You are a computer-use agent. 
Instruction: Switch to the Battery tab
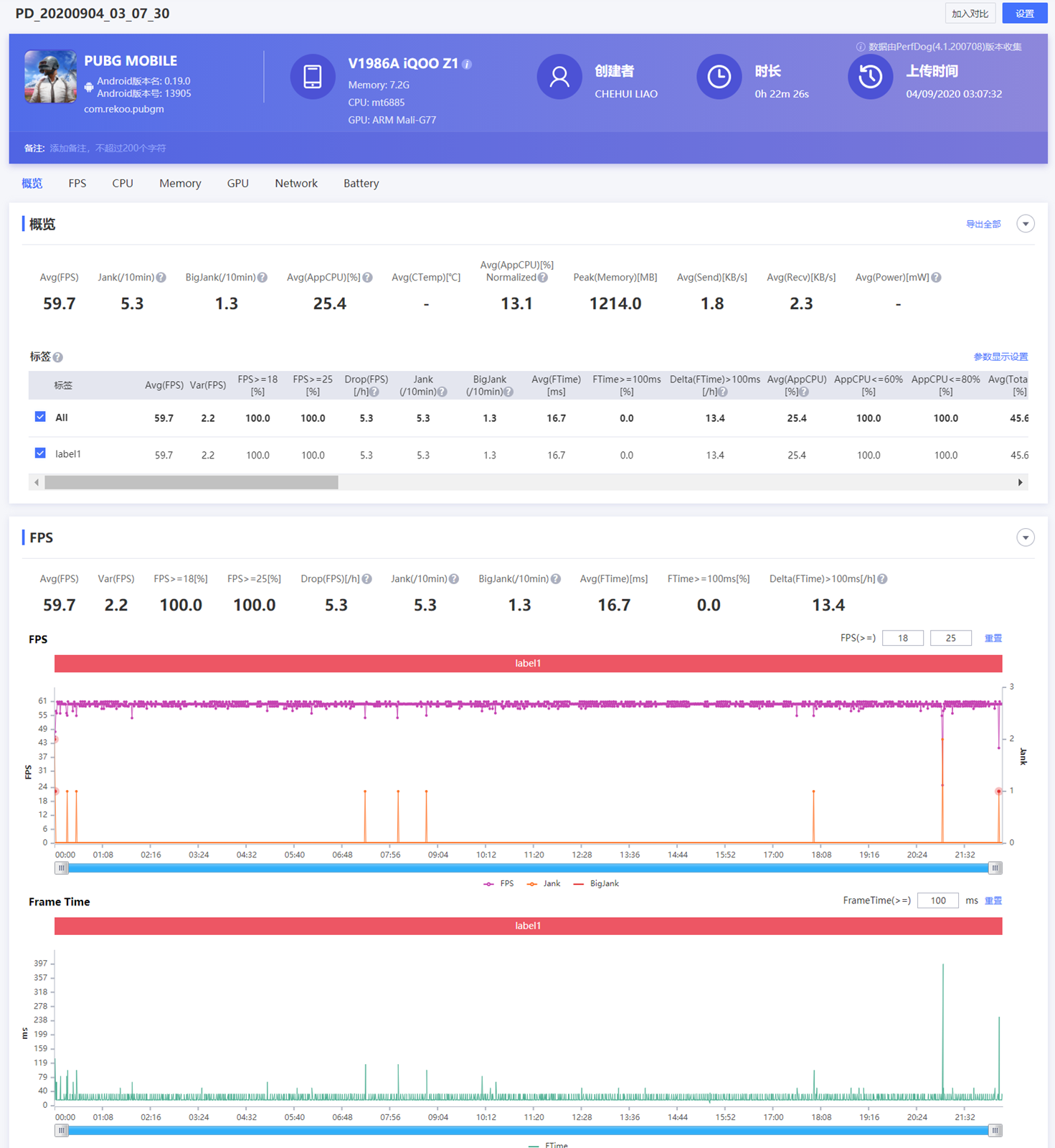click(x=361, y=184)
